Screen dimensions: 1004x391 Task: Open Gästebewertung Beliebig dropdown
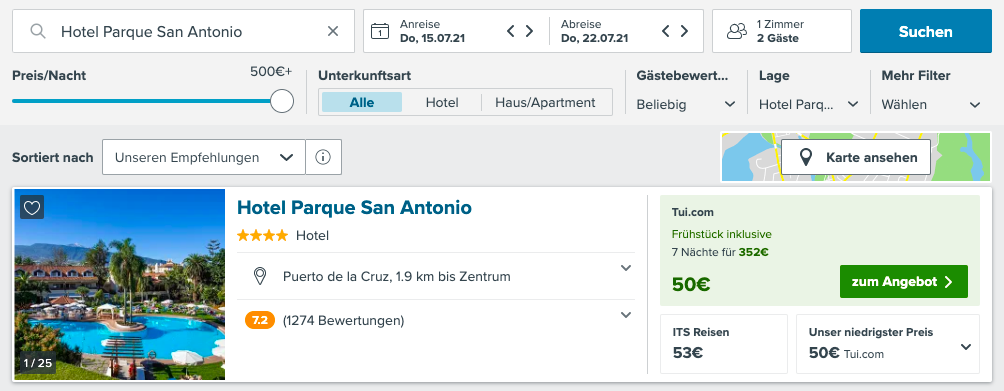pyautogui.click(x=686, y=104)
